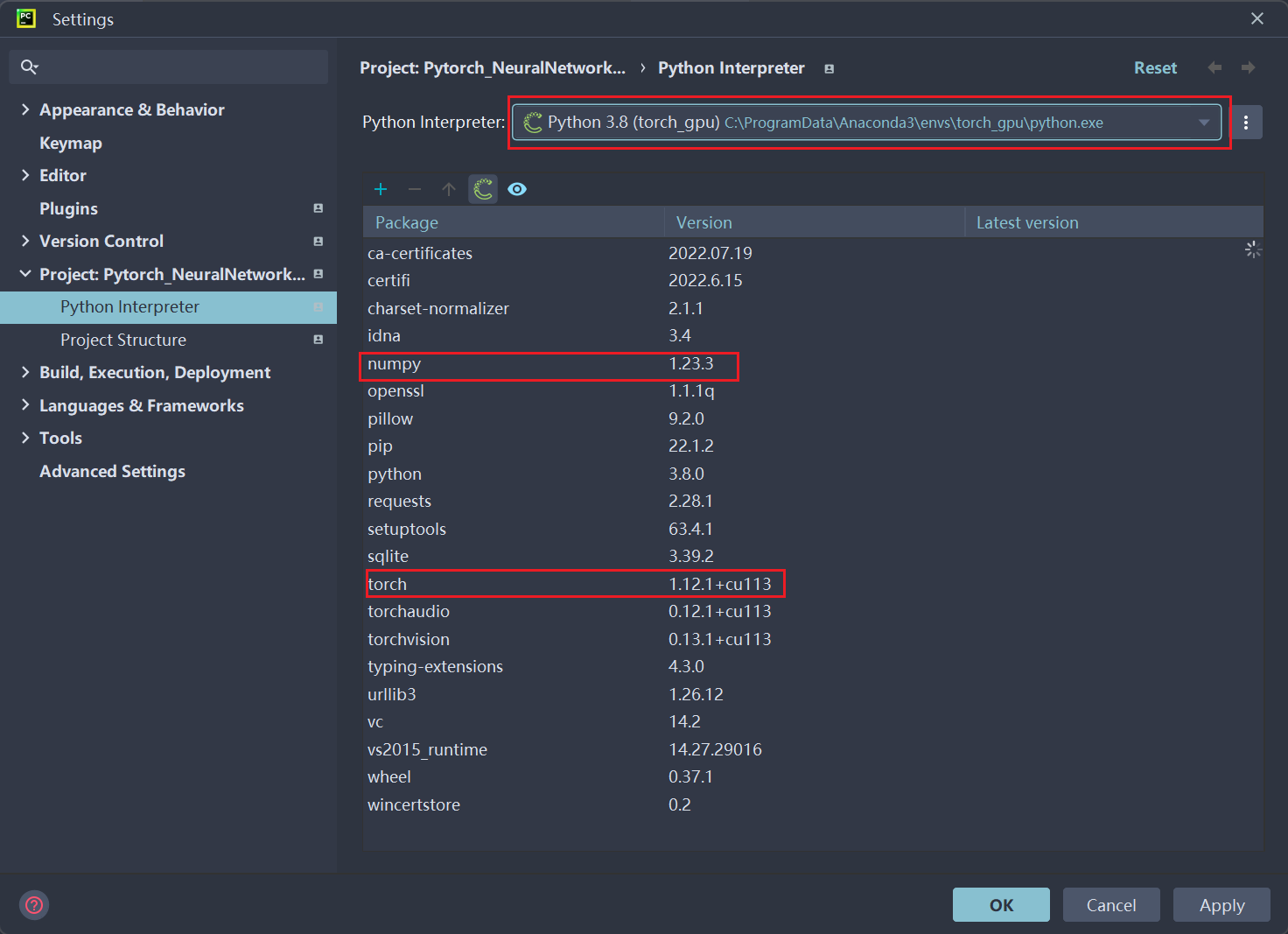1288x934 pixels.
Task: Expand Languages & Frameworks section
Action: (25, 405)
